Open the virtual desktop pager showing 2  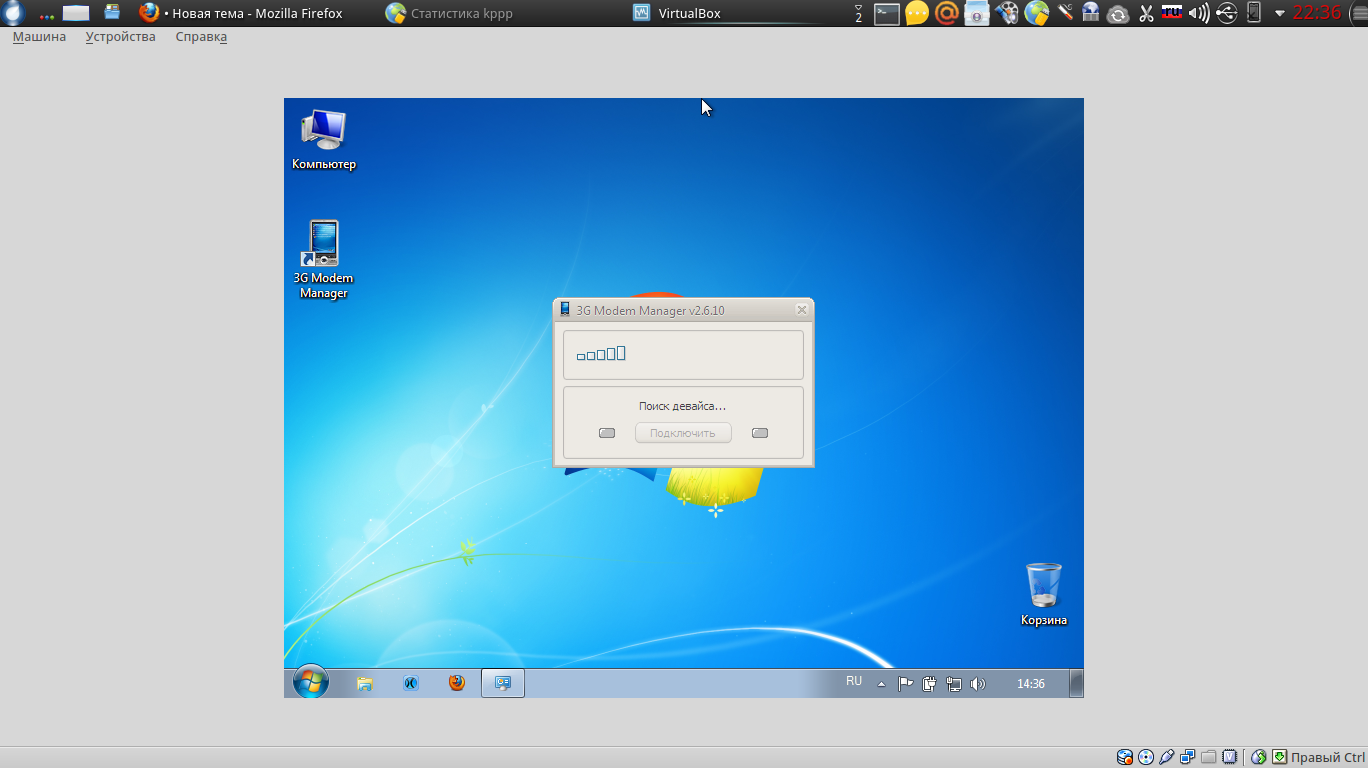click(858, 13)
